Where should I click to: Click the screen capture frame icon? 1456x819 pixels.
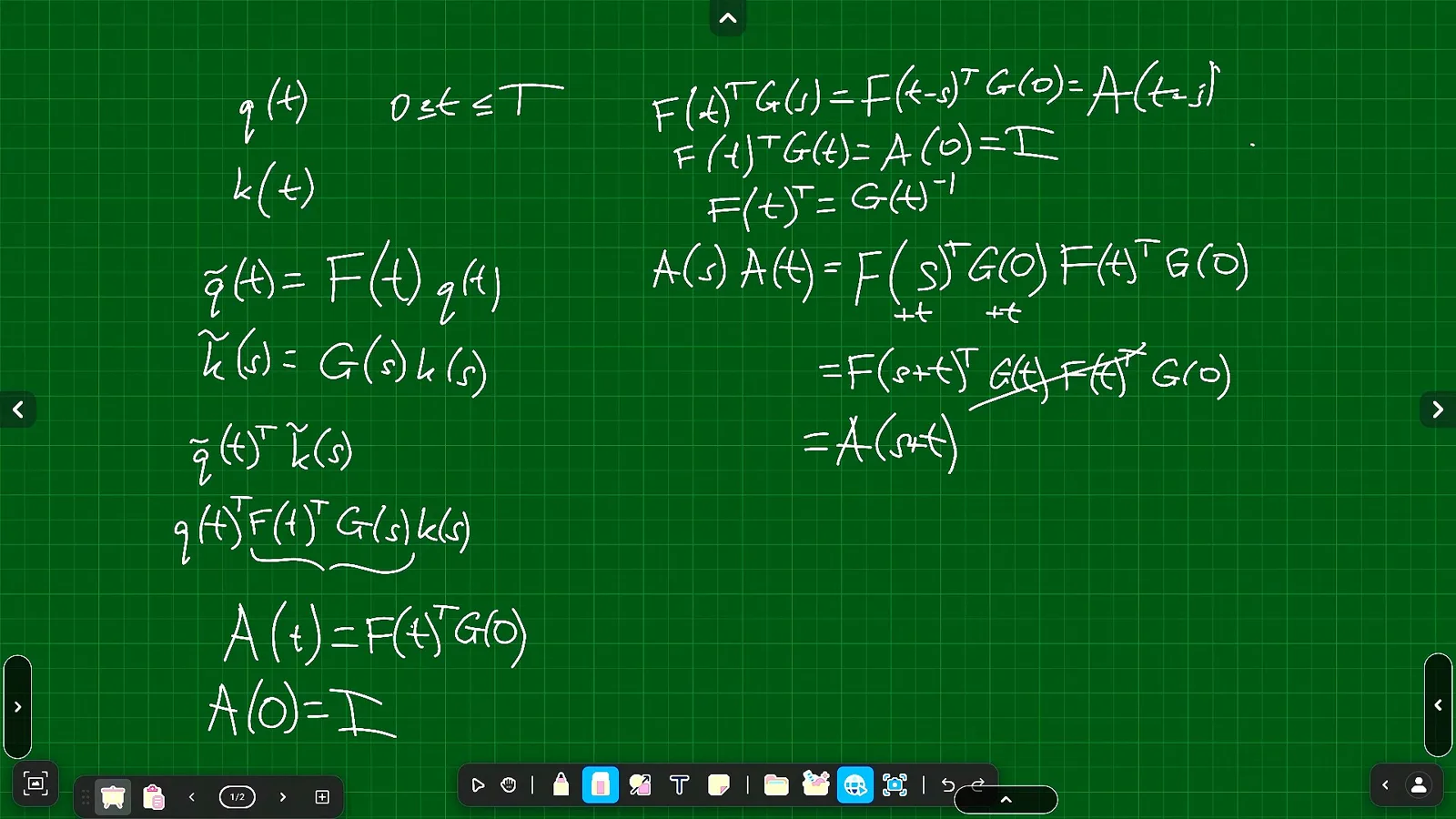[35, 784]
